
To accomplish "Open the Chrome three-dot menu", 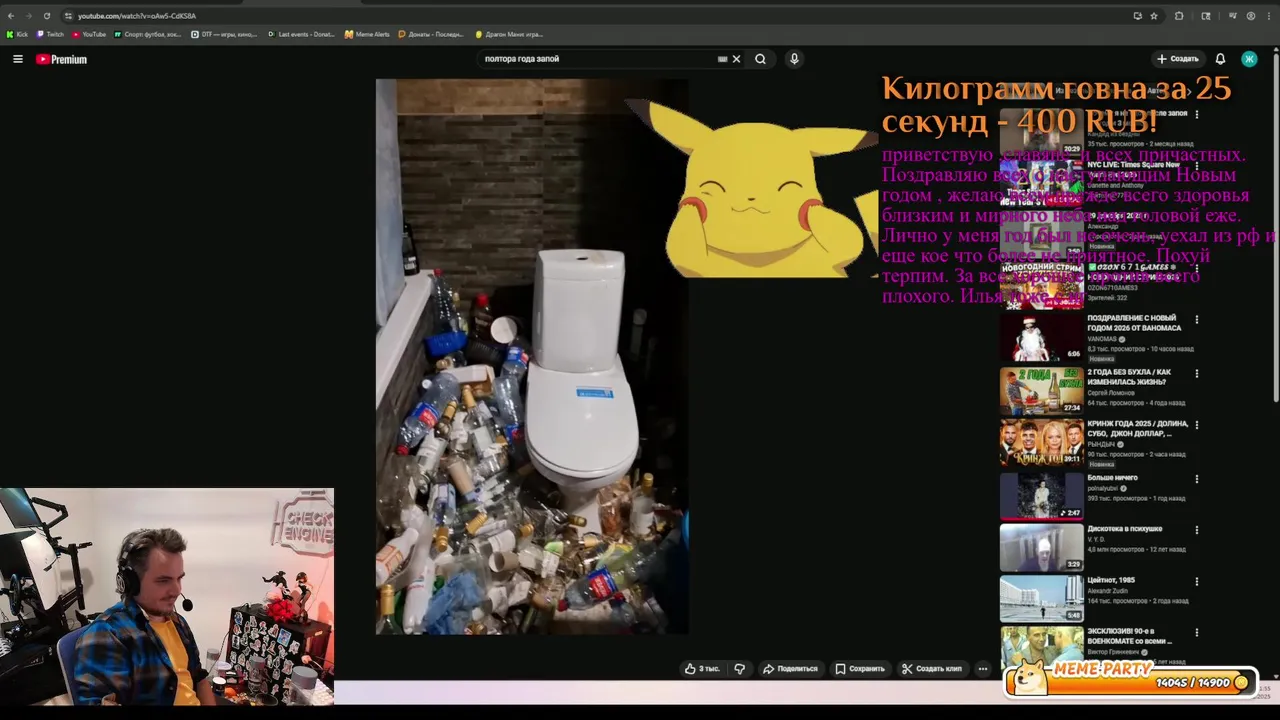I will [x=1269, y=16].
